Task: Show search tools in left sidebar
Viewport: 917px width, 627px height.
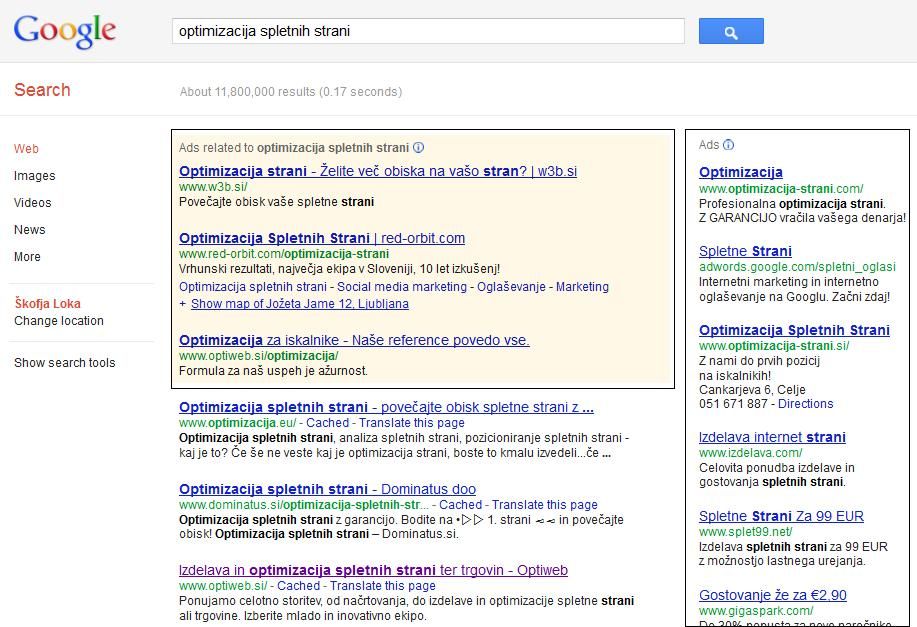Action: click(64, 363)
